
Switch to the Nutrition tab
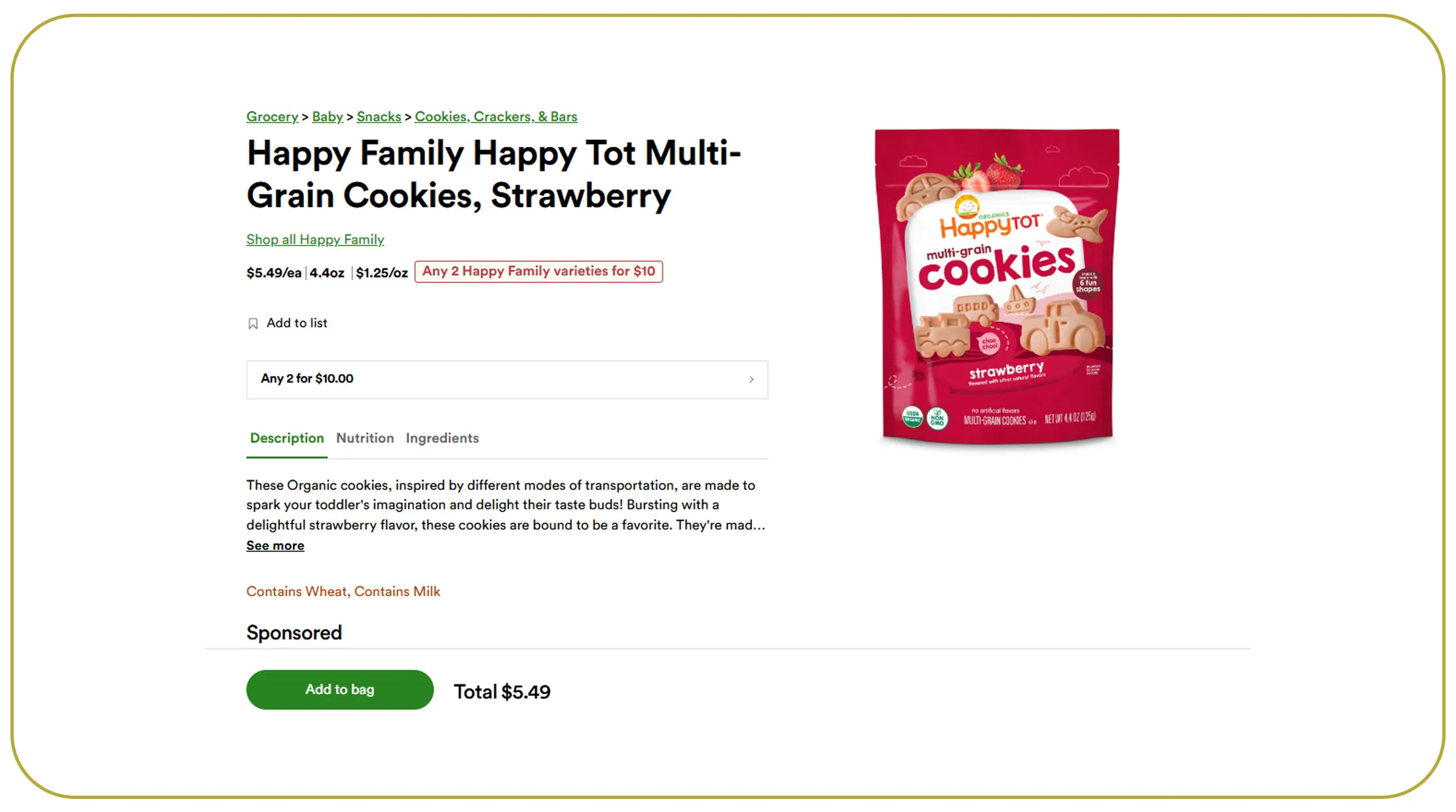(365, 438)
